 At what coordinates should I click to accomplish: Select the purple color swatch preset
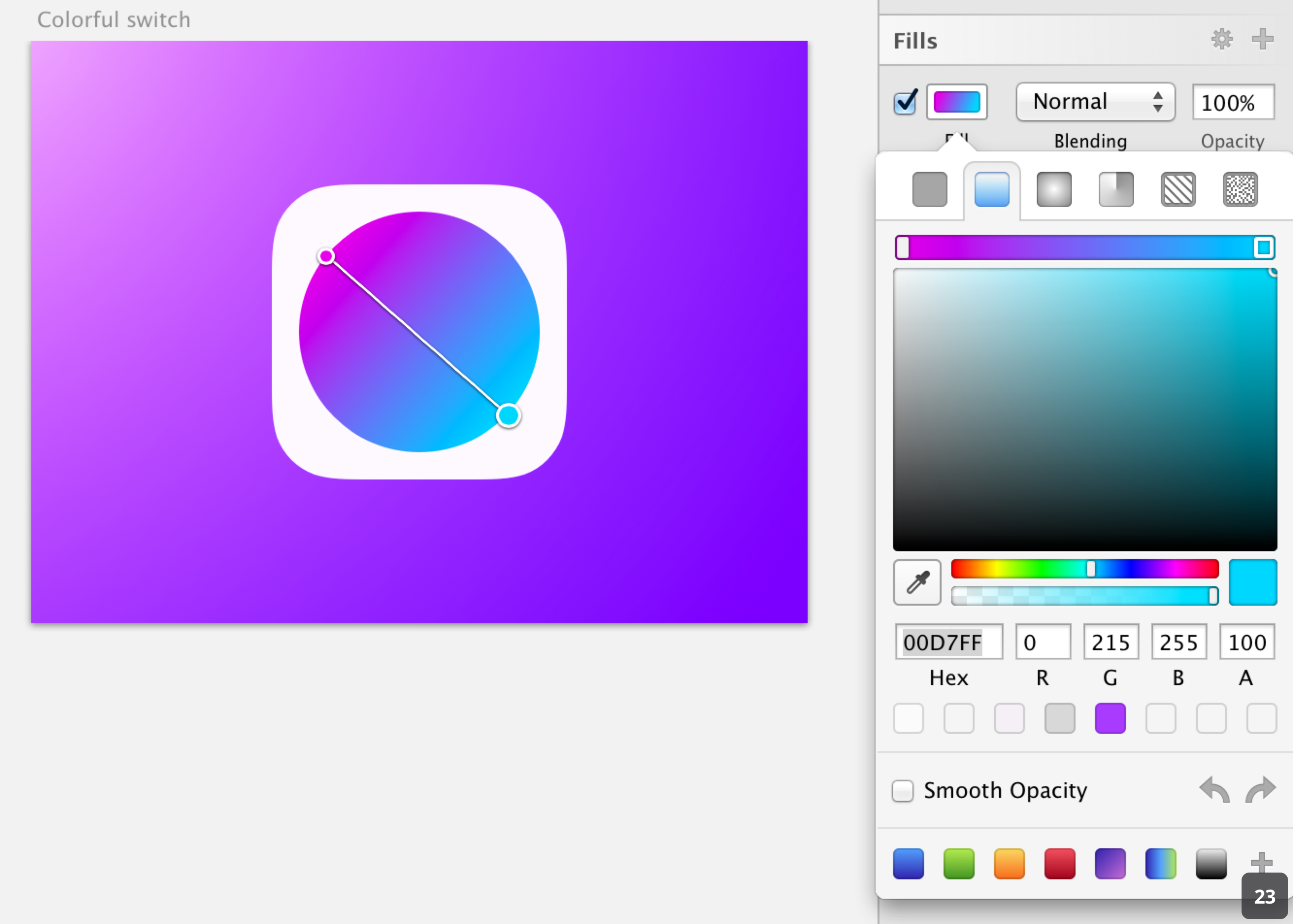(1110, 718)
